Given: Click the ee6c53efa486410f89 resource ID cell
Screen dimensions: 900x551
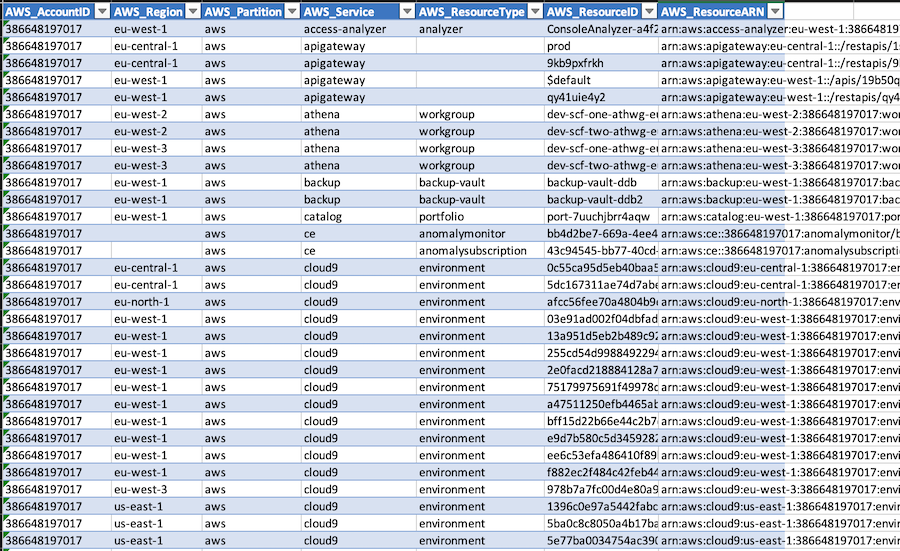Looking at the screenshot, I should (x=601, y=455).
